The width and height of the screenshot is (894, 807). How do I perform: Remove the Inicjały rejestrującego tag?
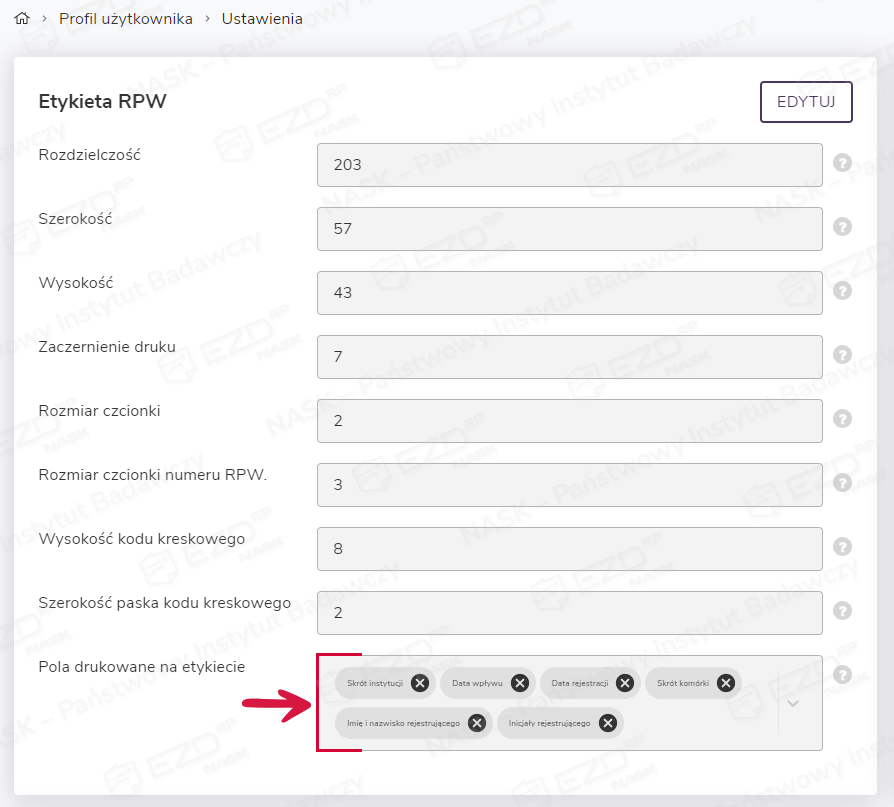point(607,723)
